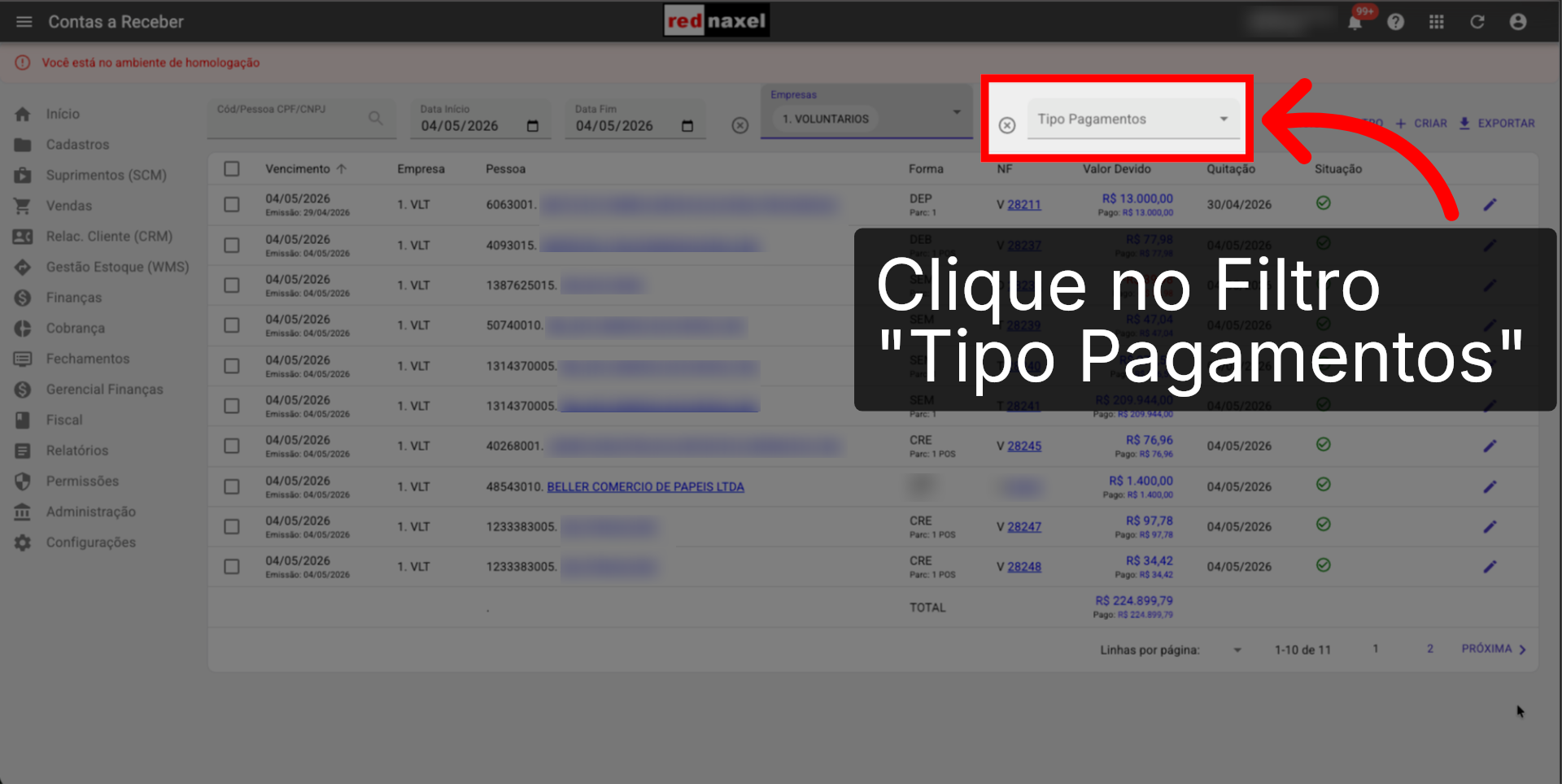
Task: Open the Data Fim calendar picker
Action: 687,126
